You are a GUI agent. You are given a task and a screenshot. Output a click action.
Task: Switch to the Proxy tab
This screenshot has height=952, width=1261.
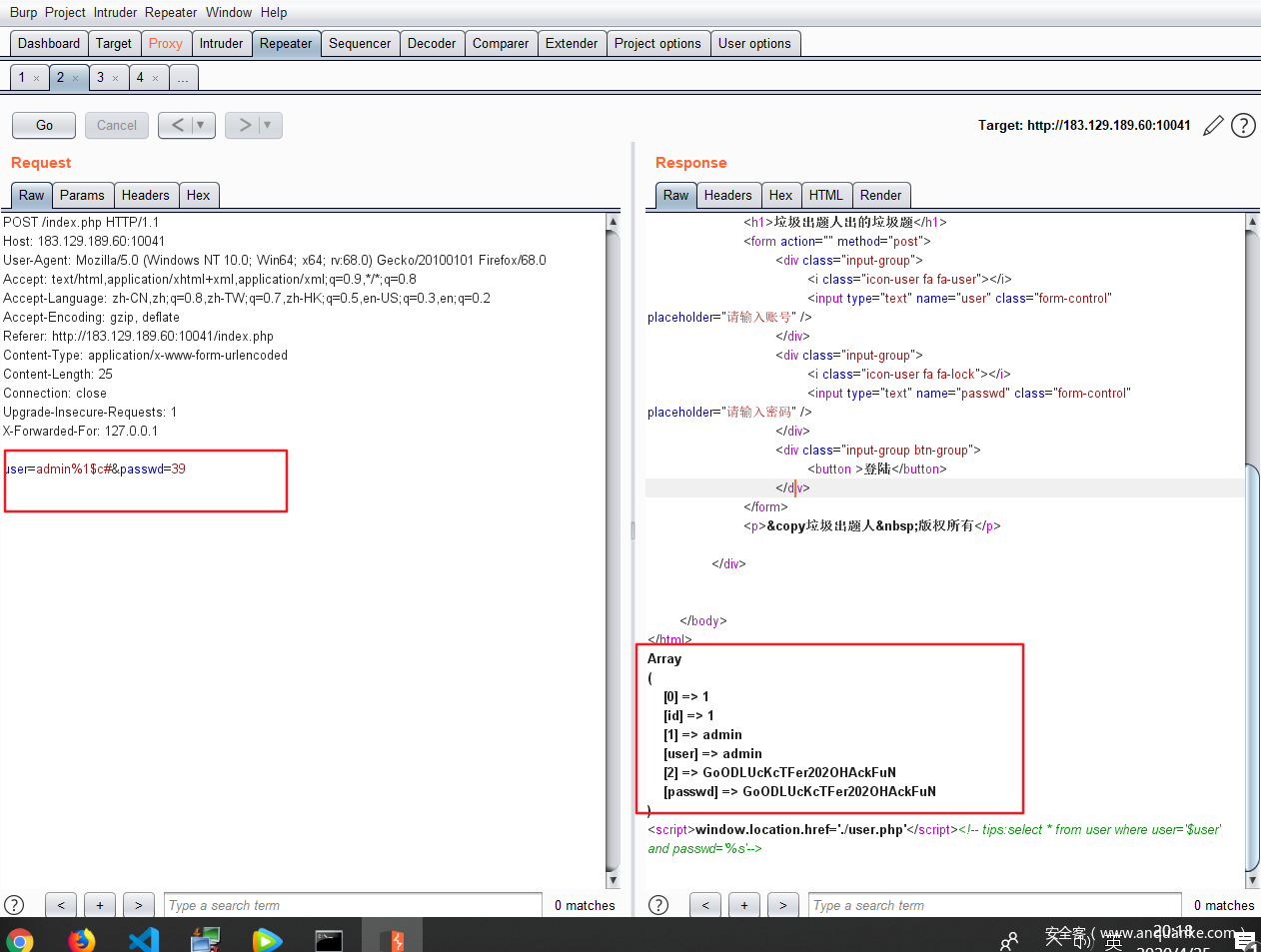[166, 43]
